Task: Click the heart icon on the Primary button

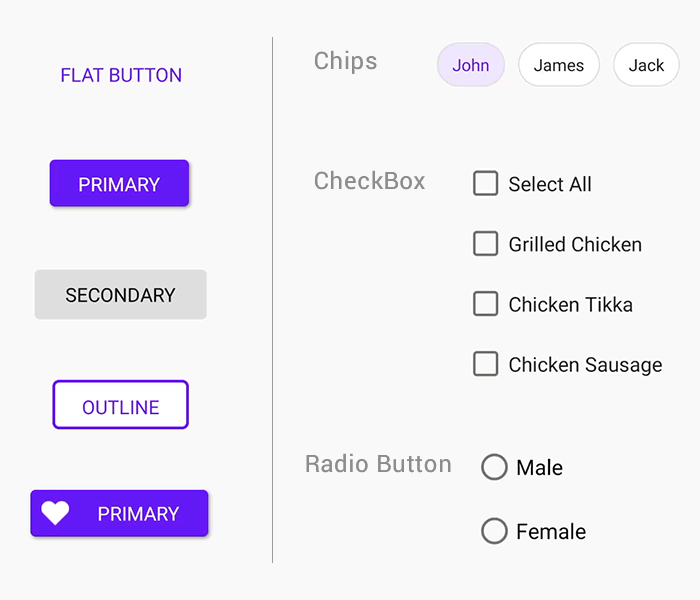Action: pyautogui.click(x=55, y=513)
